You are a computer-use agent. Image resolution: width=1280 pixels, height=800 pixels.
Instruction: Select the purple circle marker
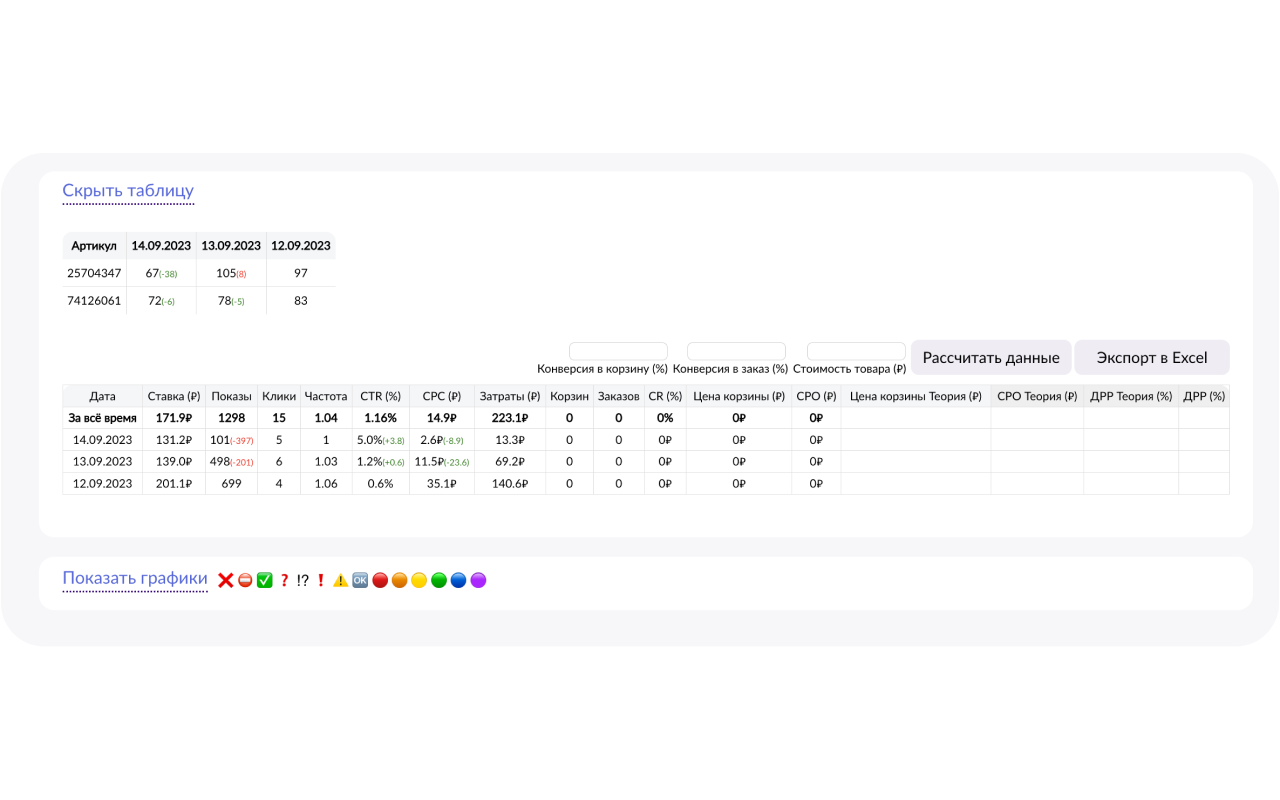[478, 580]
